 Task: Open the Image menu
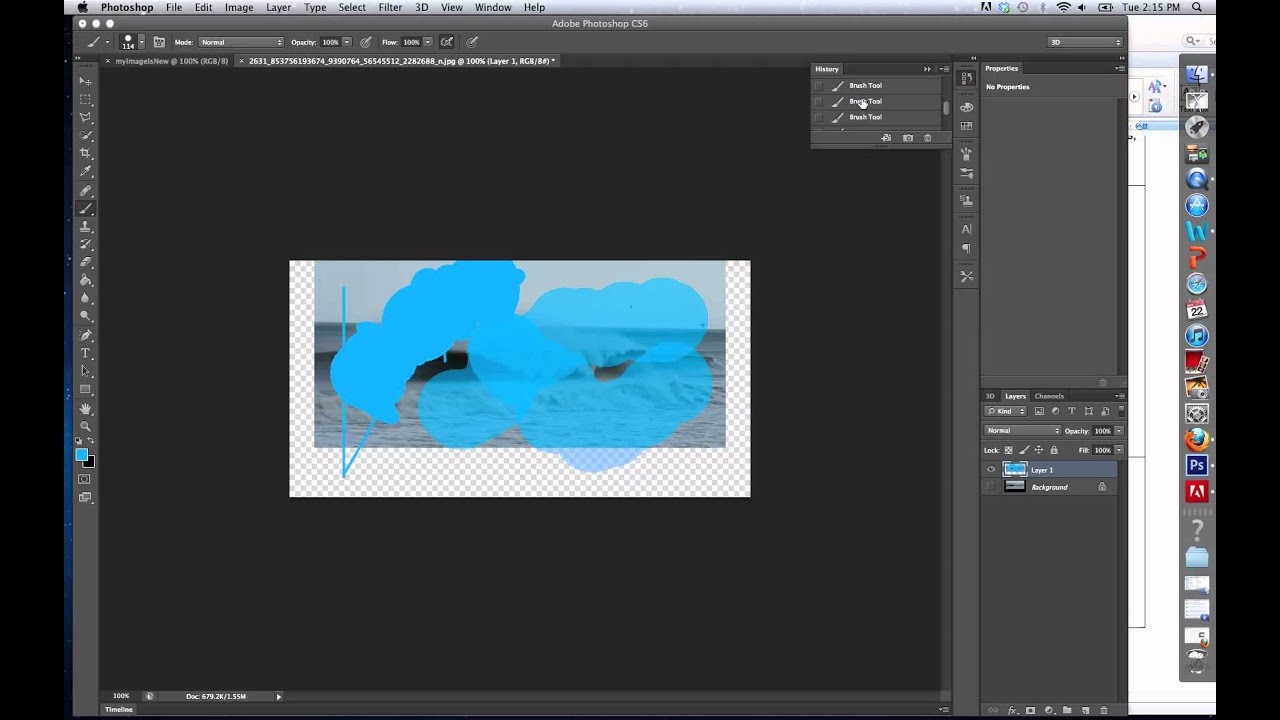[238, 7]
